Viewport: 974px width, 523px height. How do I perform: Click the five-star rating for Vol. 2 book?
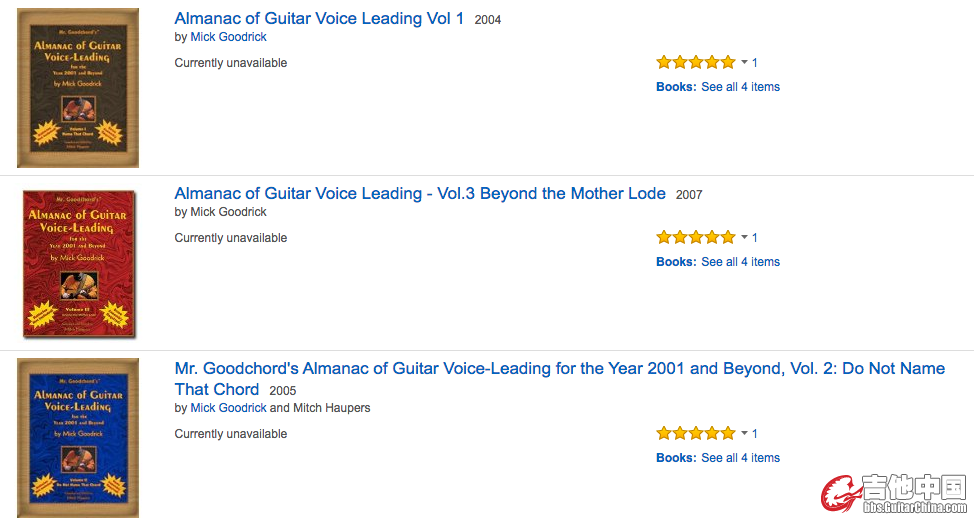click(695, 433)
